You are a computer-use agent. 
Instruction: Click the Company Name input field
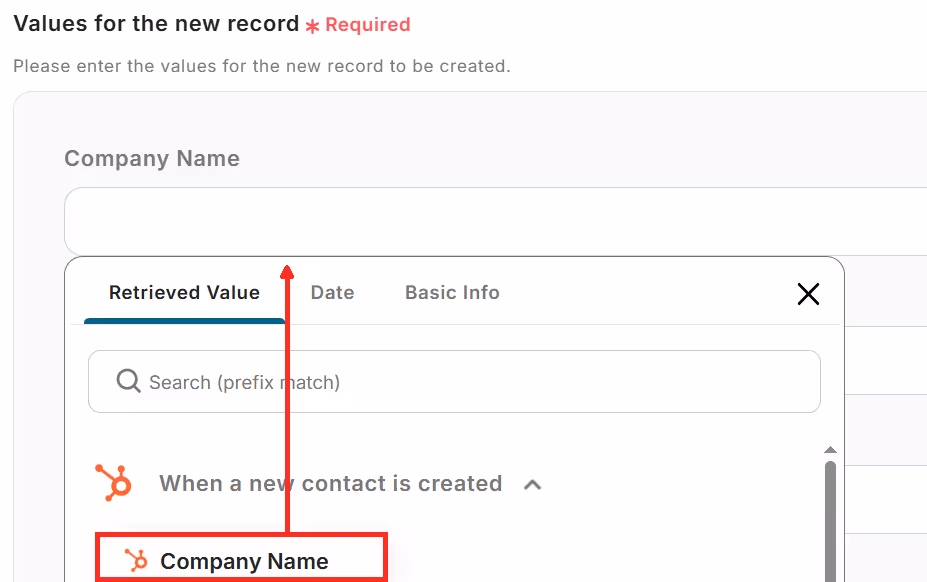495,221
